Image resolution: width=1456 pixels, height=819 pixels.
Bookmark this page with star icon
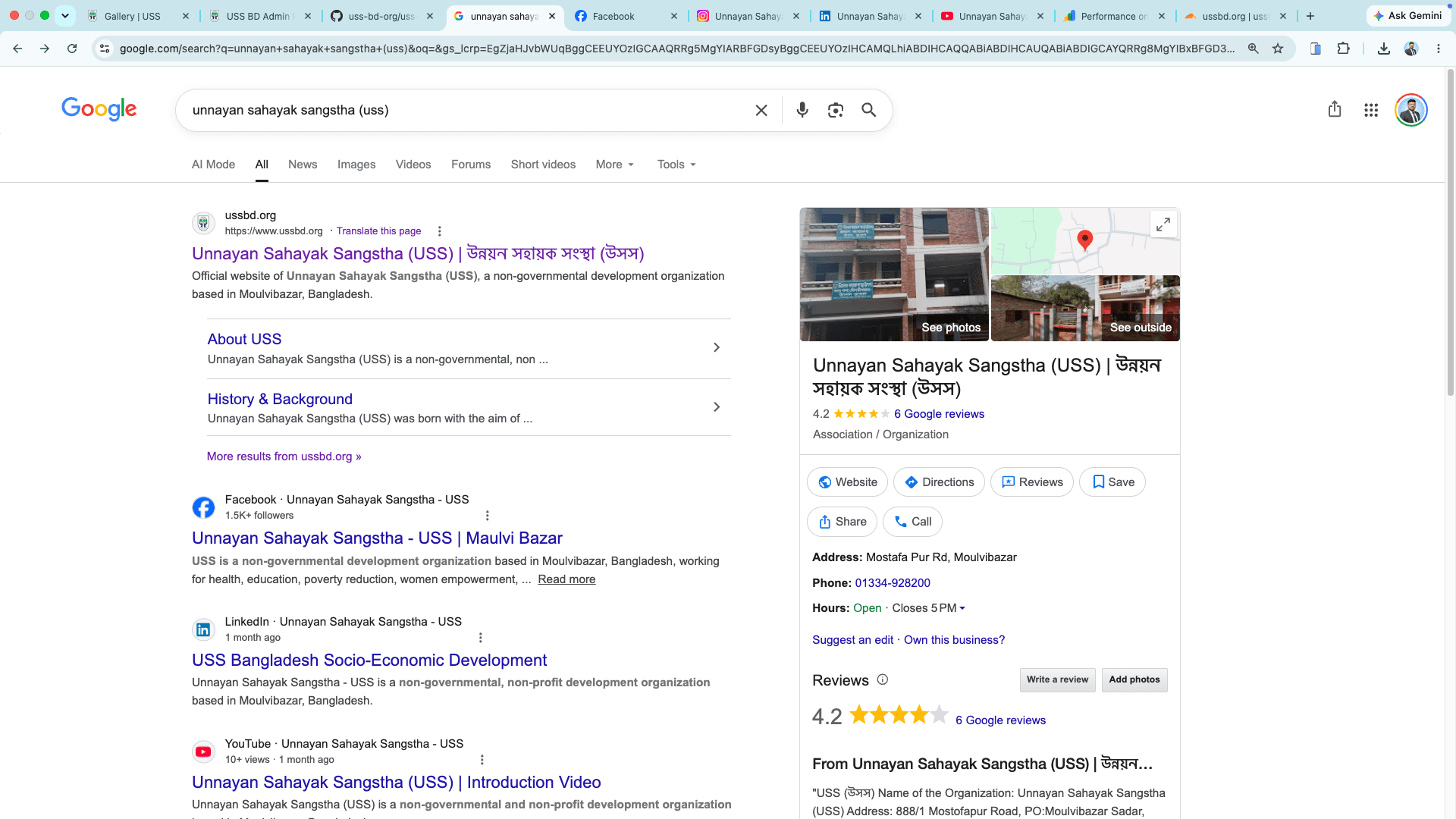click(x=1278, y=49)
